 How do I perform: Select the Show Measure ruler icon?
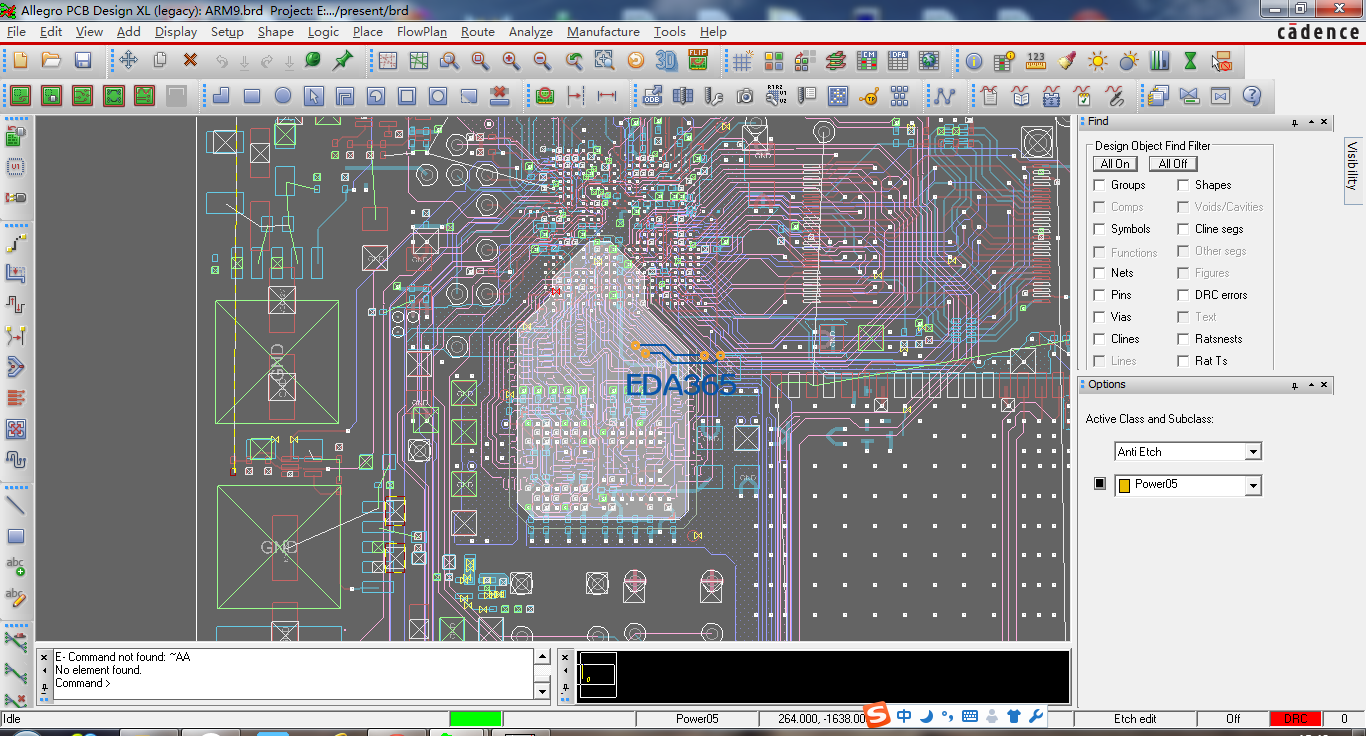[x=1036, y=61]
